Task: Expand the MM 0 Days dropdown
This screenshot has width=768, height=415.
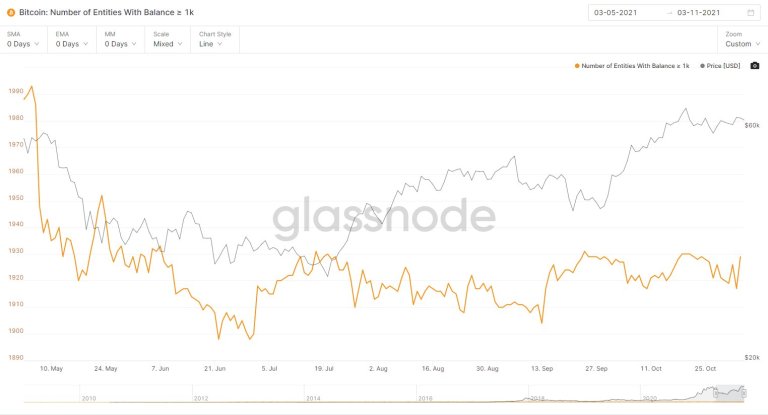Action: pos(120,40)
